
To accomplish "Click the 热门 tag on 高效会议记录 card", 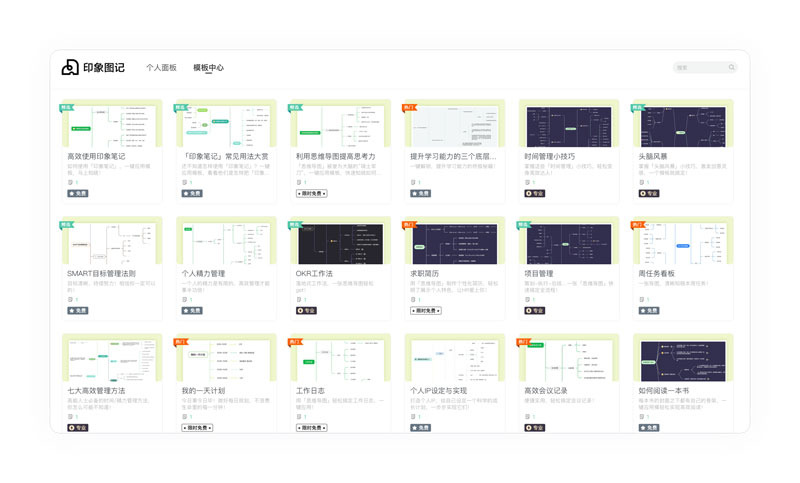I will point(523,341).
